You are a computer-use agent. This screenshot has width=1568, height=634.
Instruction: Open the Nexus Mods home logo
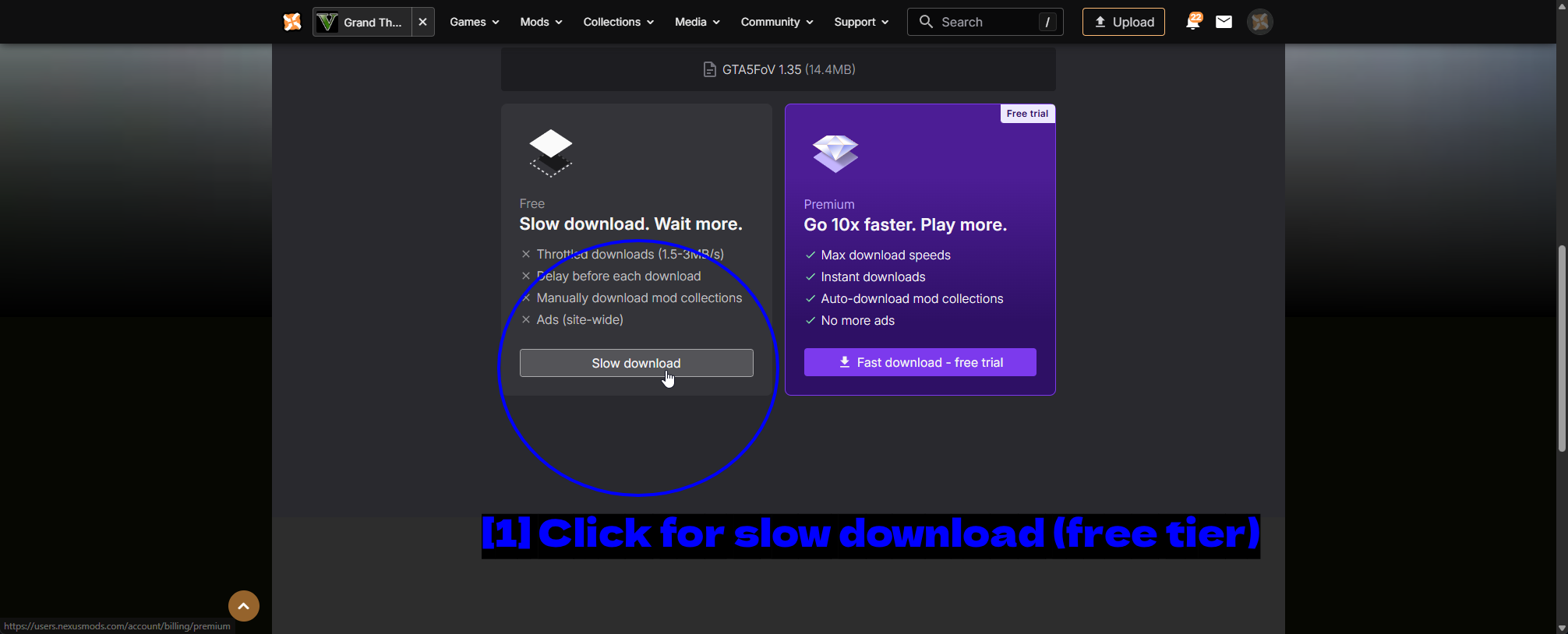pyautogui.click(x=292, y=22)
